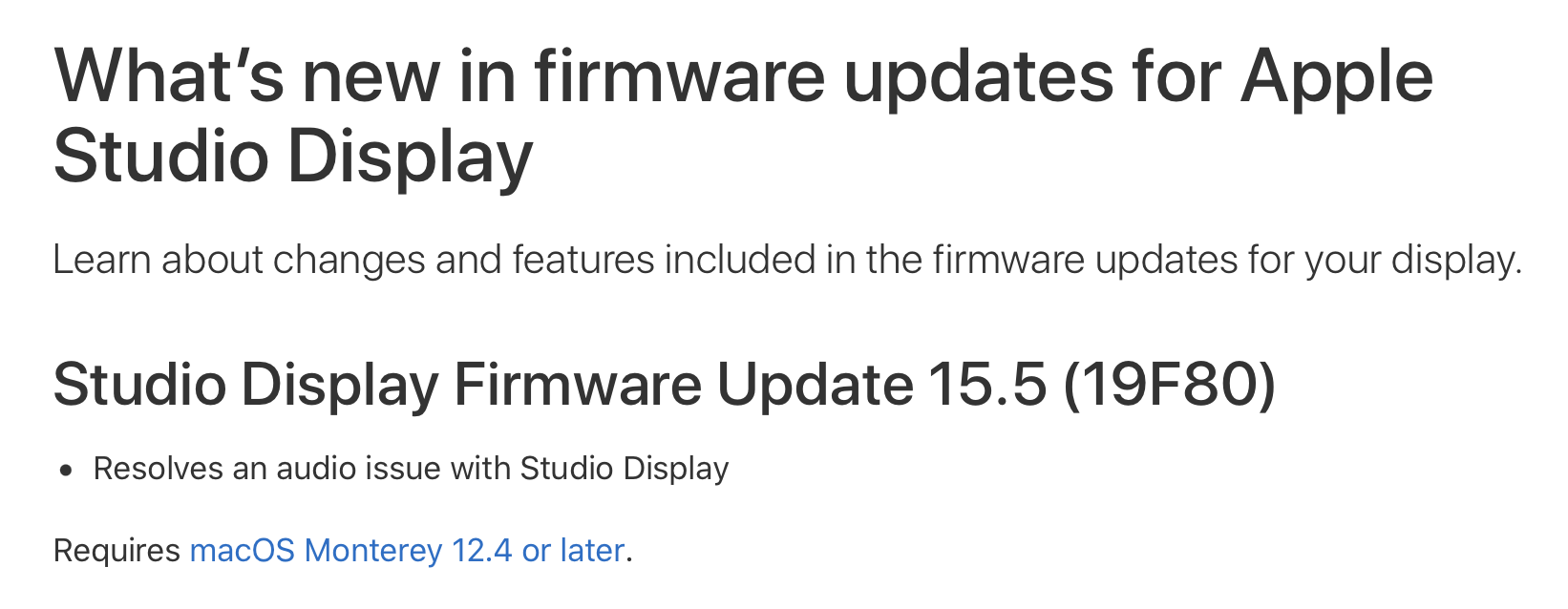Click the intro paragraph starting with Learn
This screenshot has width=1568, height=609.
coord(788,261)
